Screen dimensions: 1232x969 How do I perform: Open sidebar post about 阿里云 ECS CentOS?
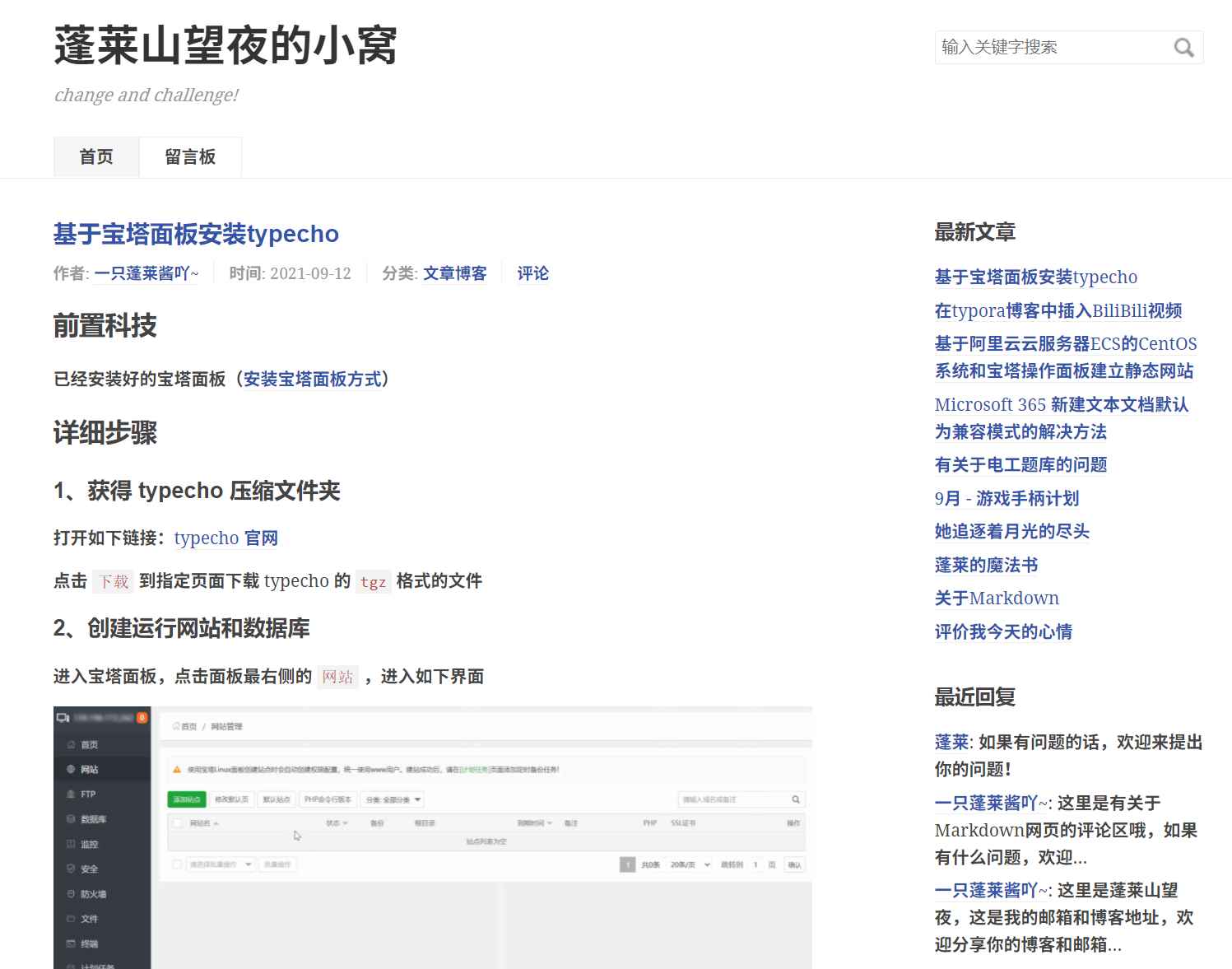click(1065, 356)
